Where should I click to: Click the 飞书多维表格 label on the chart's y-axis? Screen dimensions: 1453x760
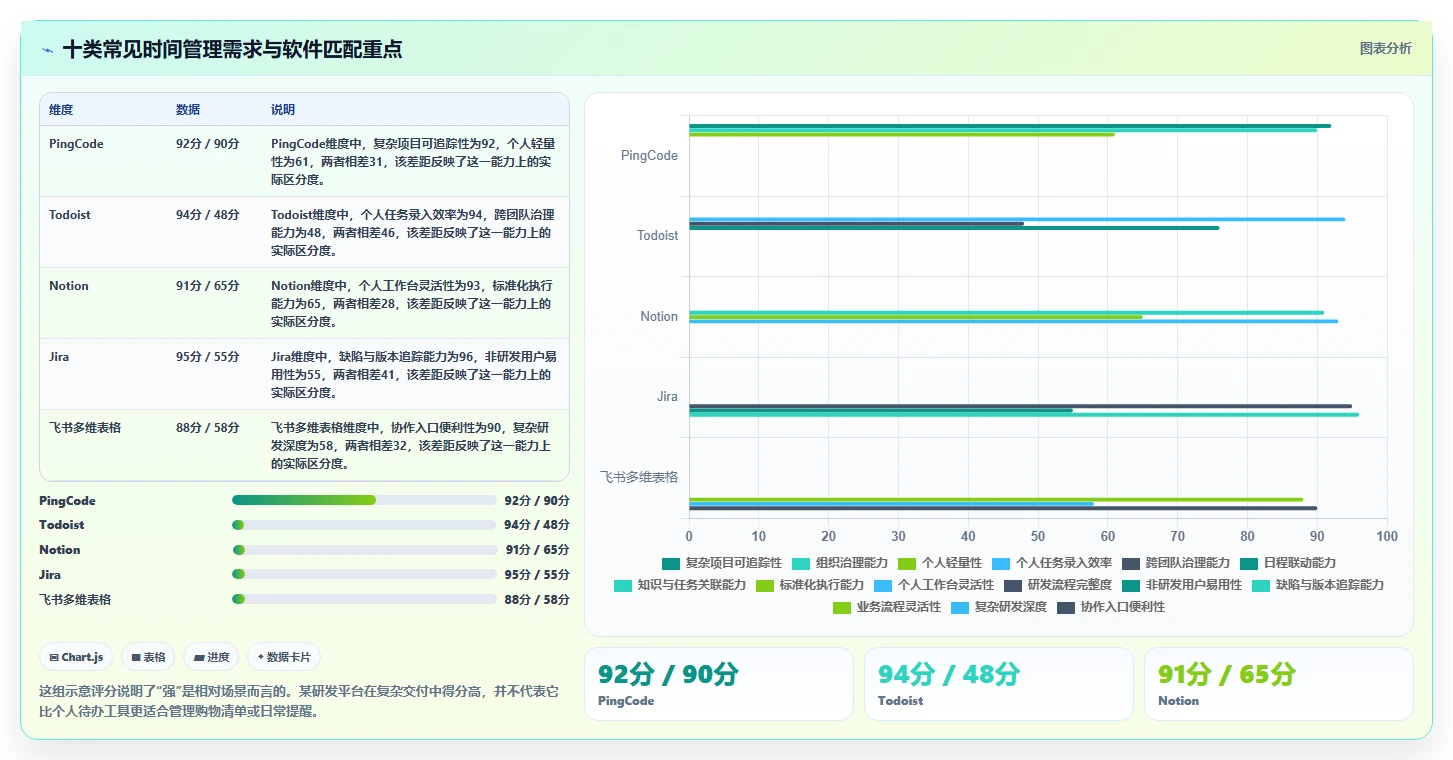(x=639, y=477)
